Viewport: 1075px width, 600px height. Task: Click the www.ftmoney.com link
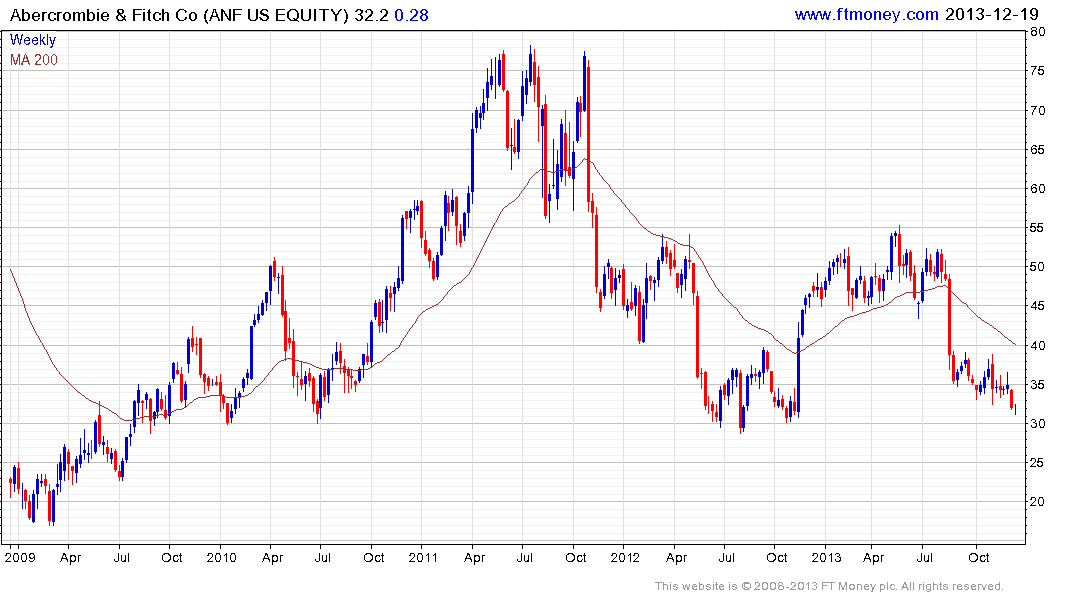coord(866,14)
